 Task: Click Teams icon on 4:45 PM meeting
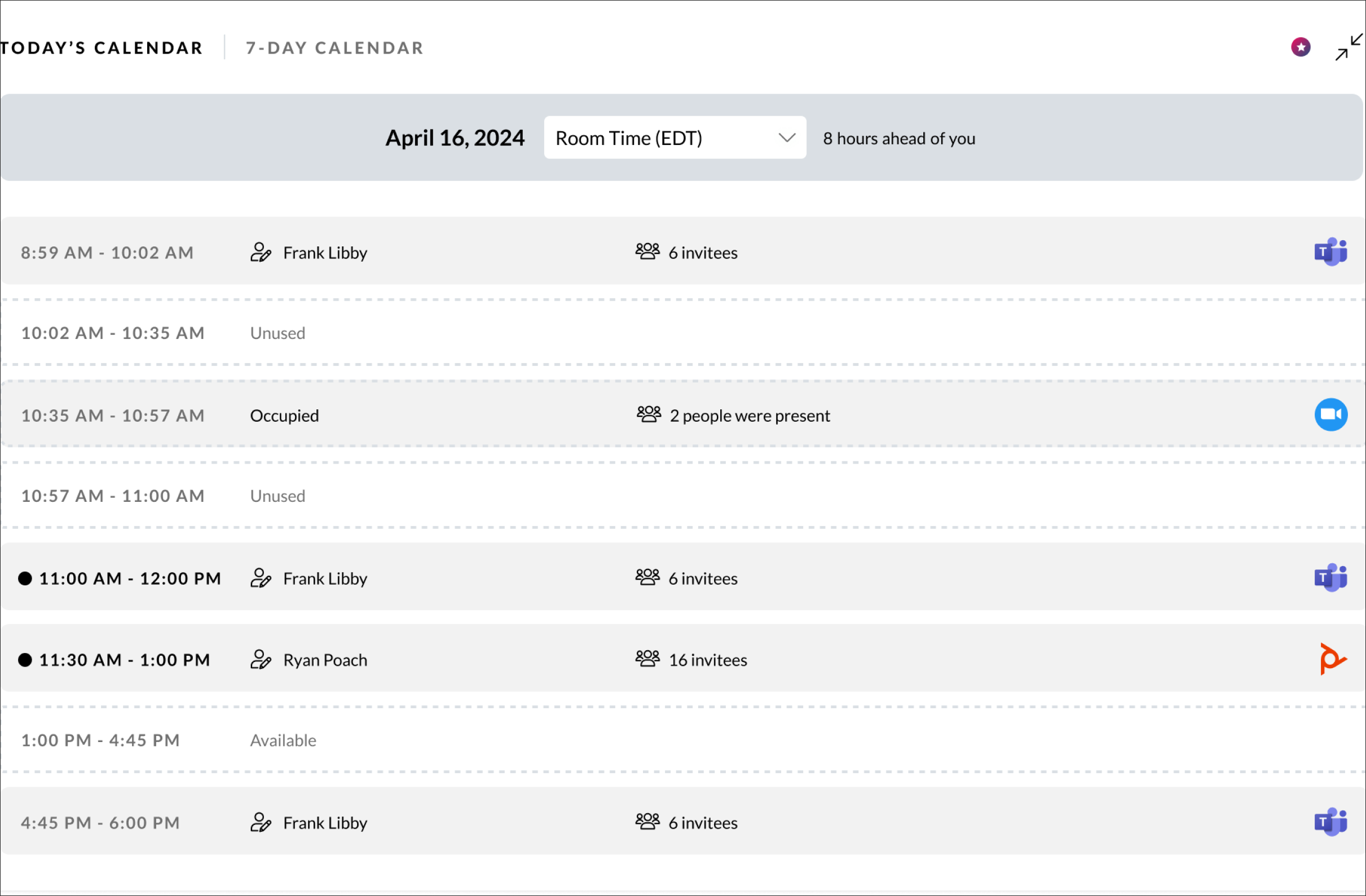coord(1330,822)
